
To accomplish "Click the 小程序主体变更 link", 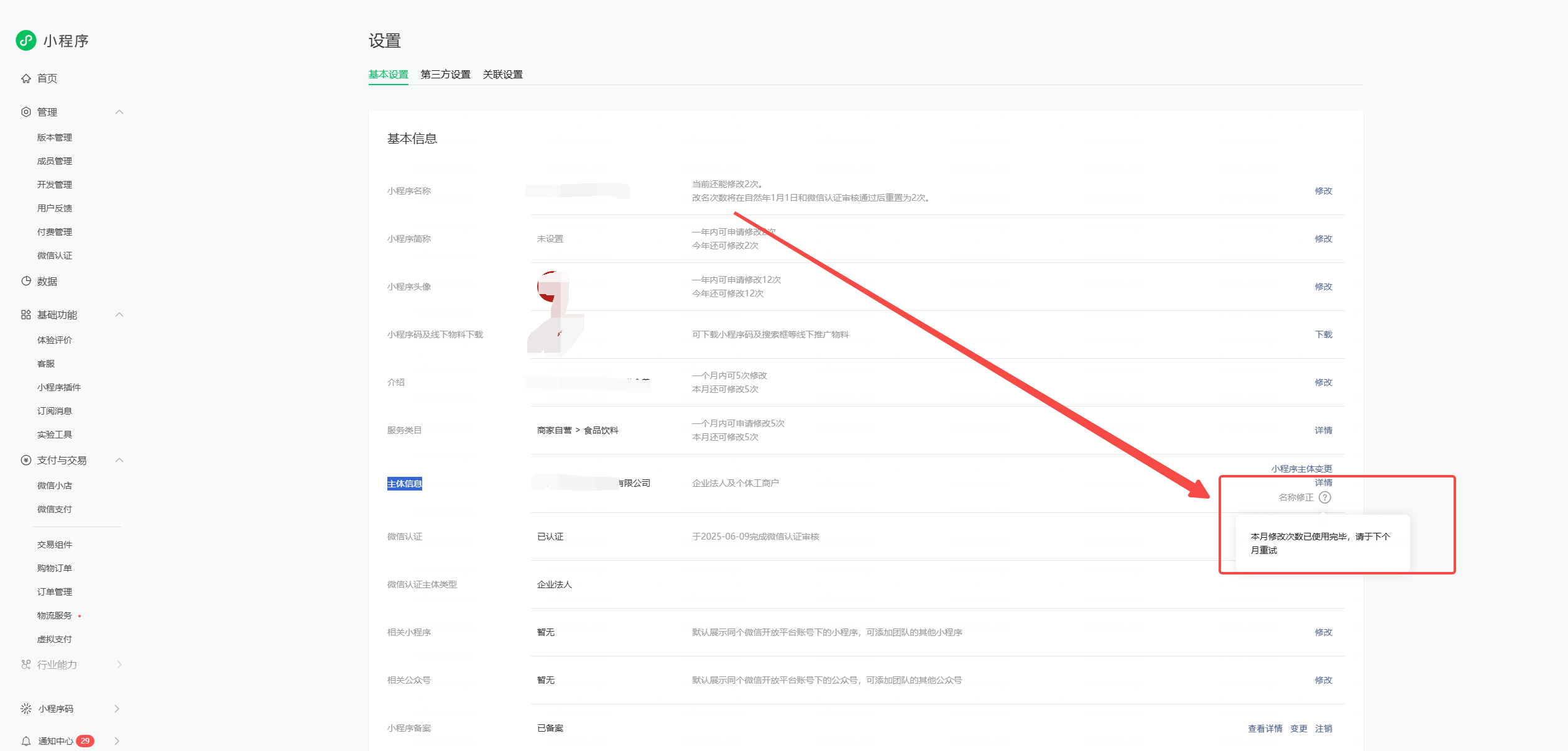I will [1301, 469].
